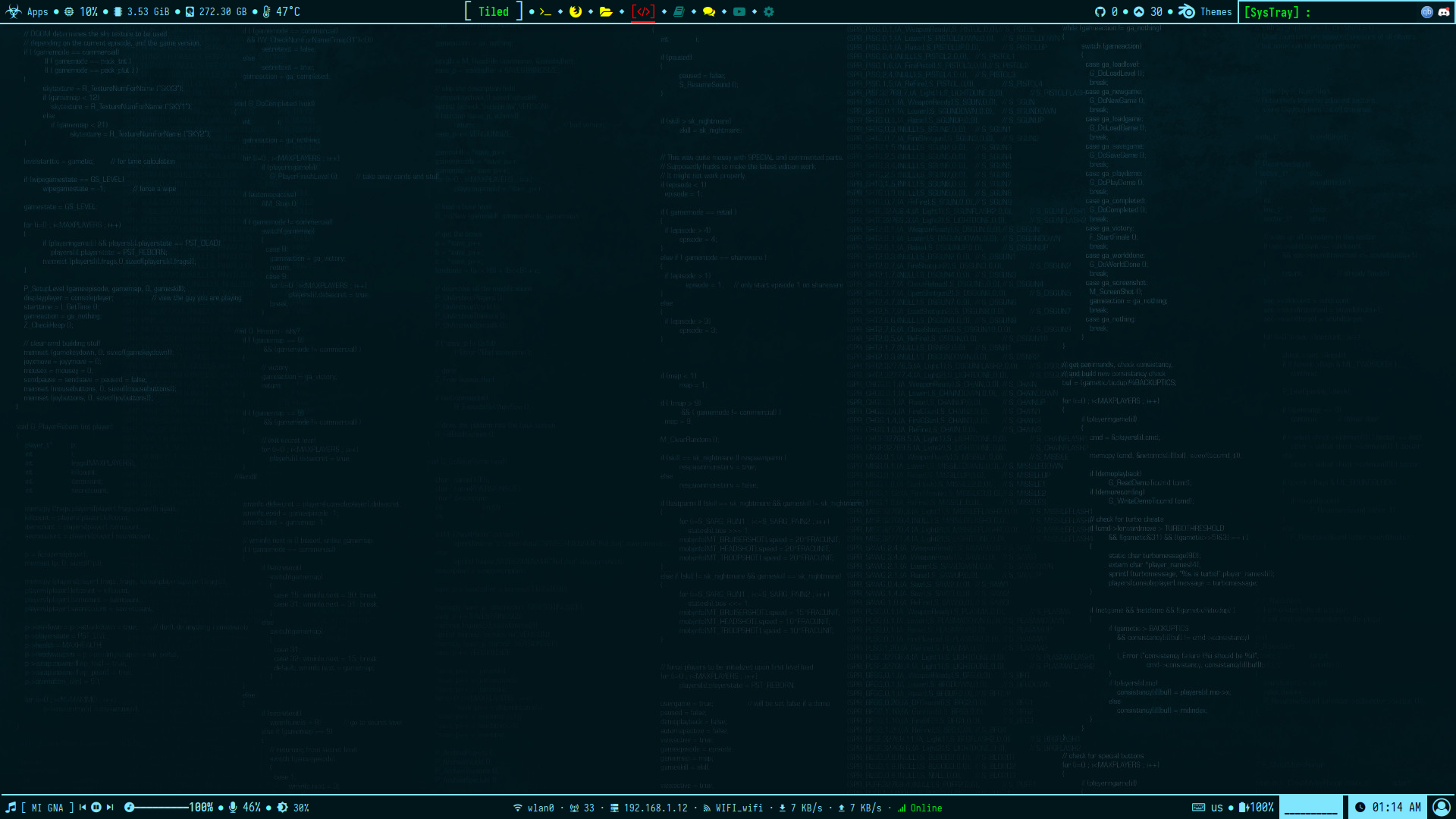
Task: Open the terminal workspace icon
Action: point(545,12)
